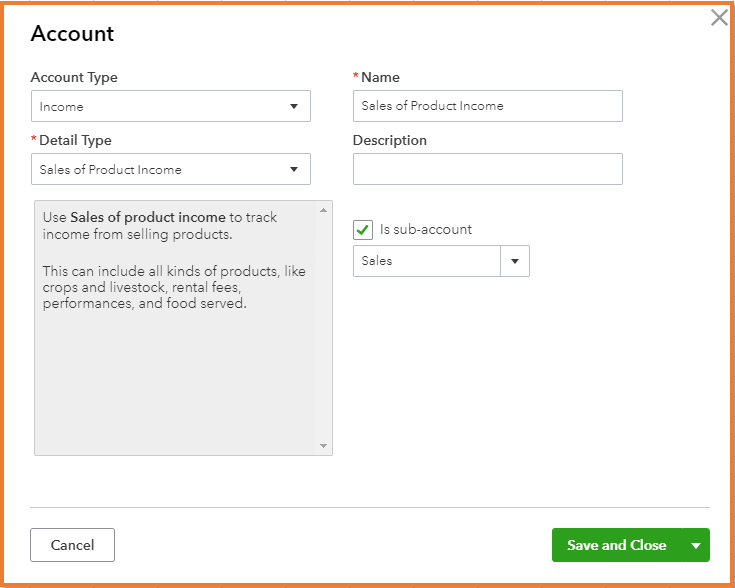Click the Description field label
The height and width of the screenshot is (588, 735).
390,141
